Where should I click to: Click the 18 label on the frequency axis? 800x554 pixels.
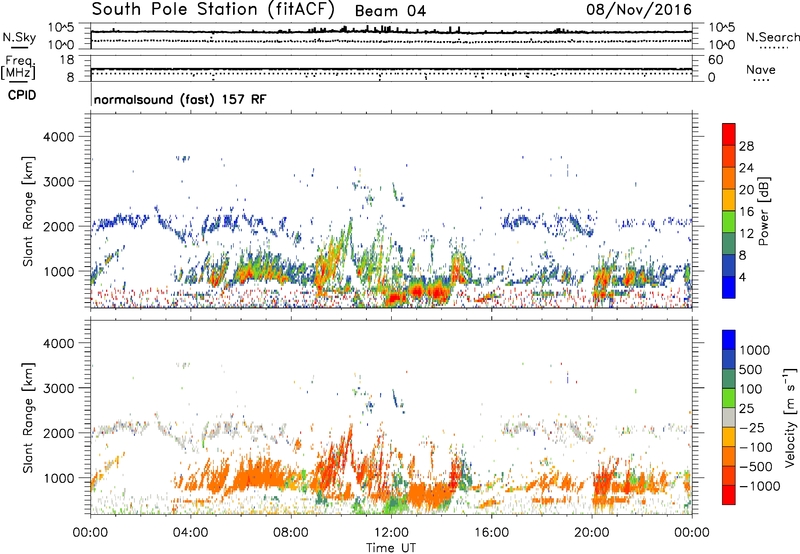[67, 60]
